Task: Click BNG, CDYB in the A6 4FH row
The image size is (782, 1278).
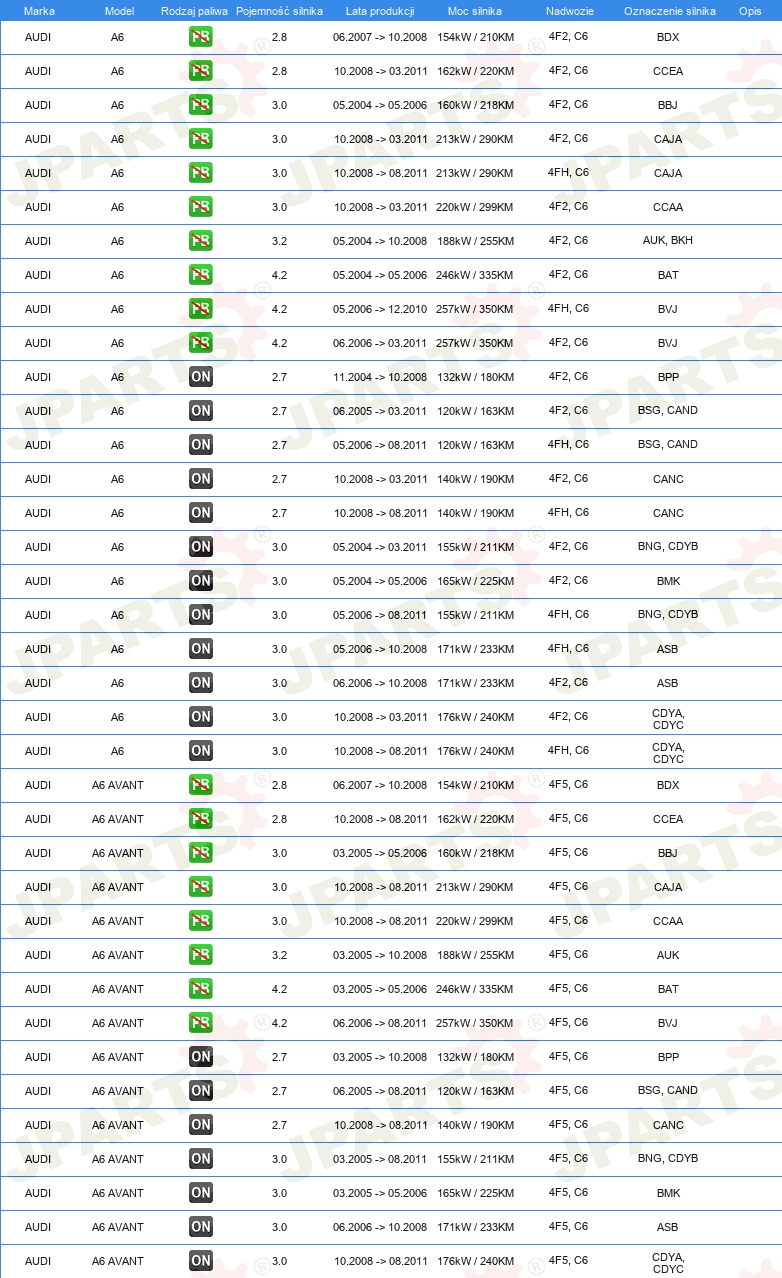Action: (668, 615)
